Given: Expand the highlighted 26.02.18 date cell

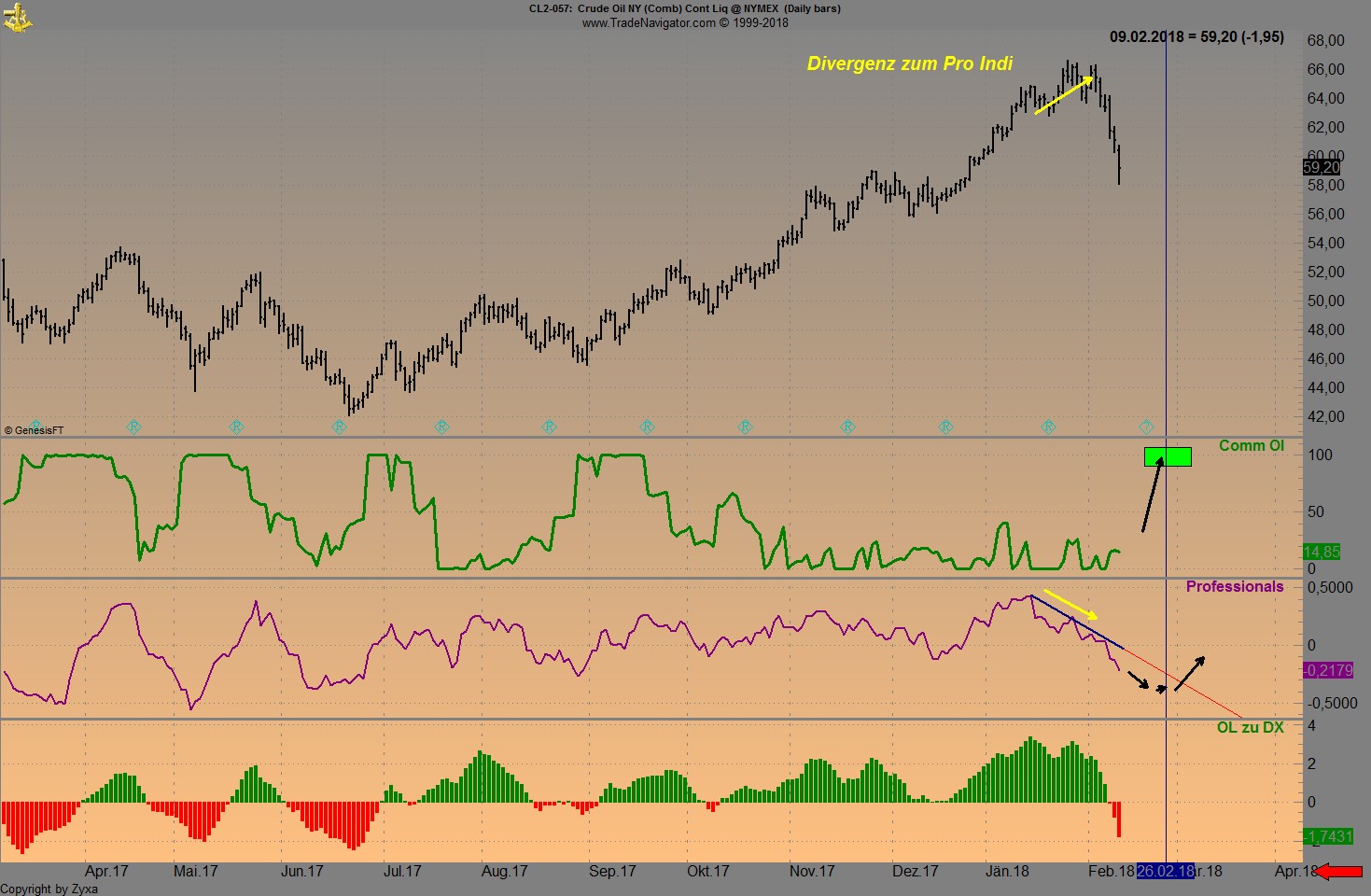Looking at the screenshot, I should (x=1166, y=871).
